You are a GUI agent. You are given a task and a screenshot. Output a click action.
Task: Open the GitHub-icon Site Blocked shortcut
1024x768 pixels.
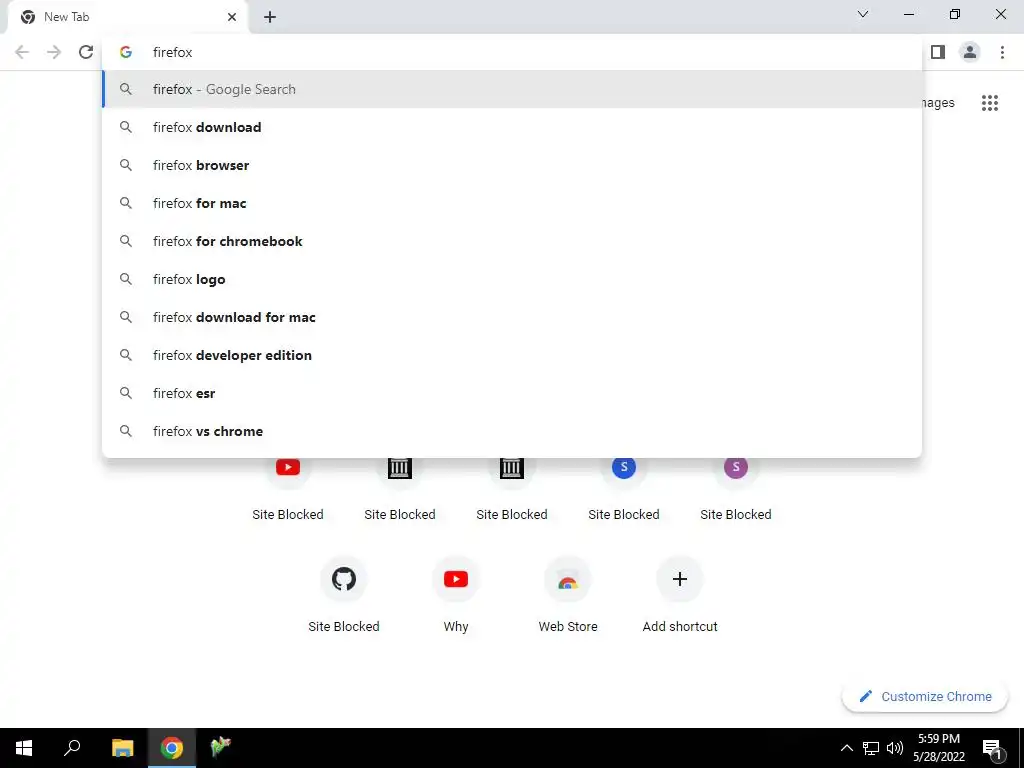[x=344, y=596]
